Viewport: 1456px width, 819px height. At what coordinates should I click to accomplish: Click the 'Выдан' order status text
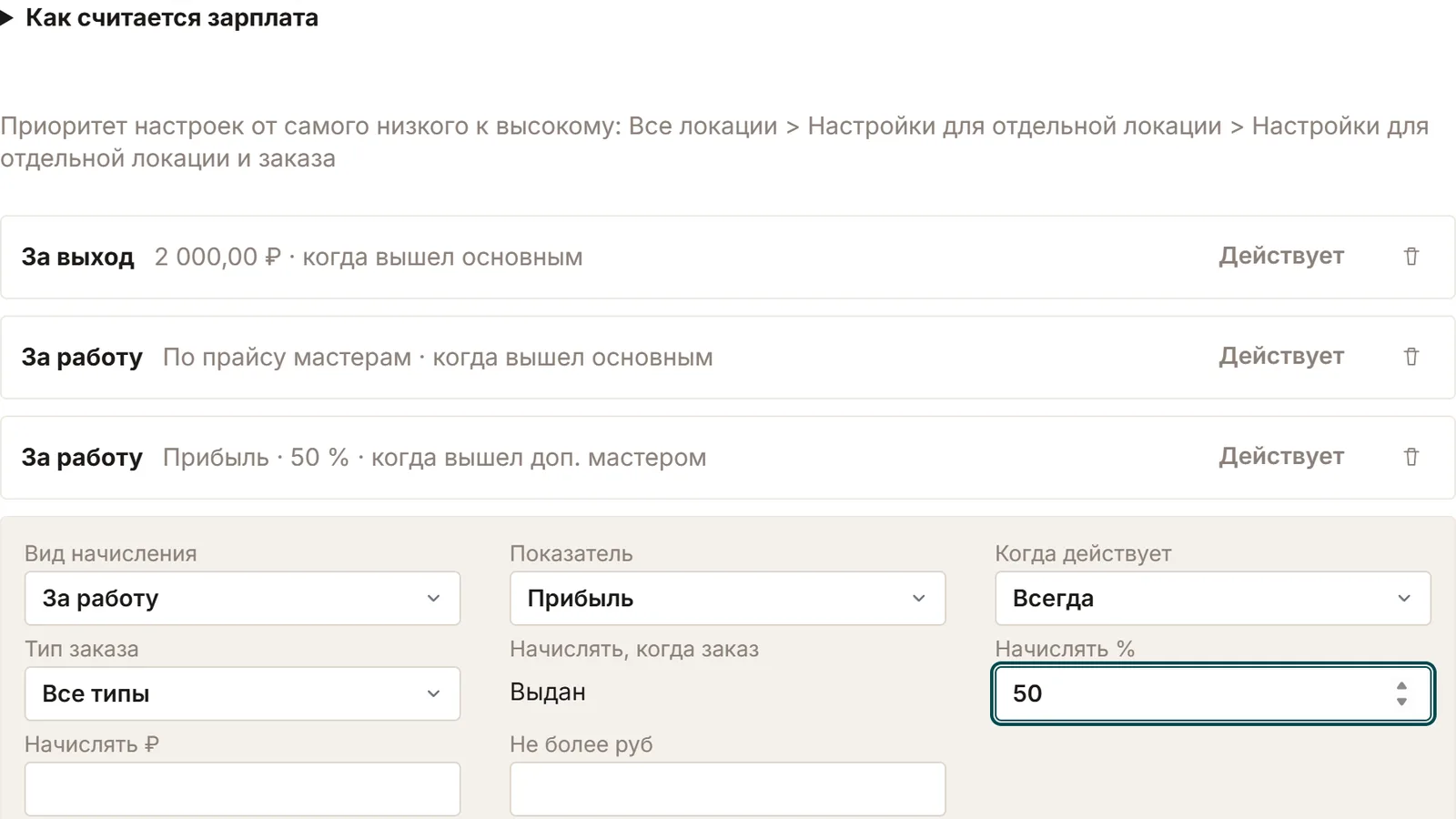pyautogui.click(x=548, y=693)
